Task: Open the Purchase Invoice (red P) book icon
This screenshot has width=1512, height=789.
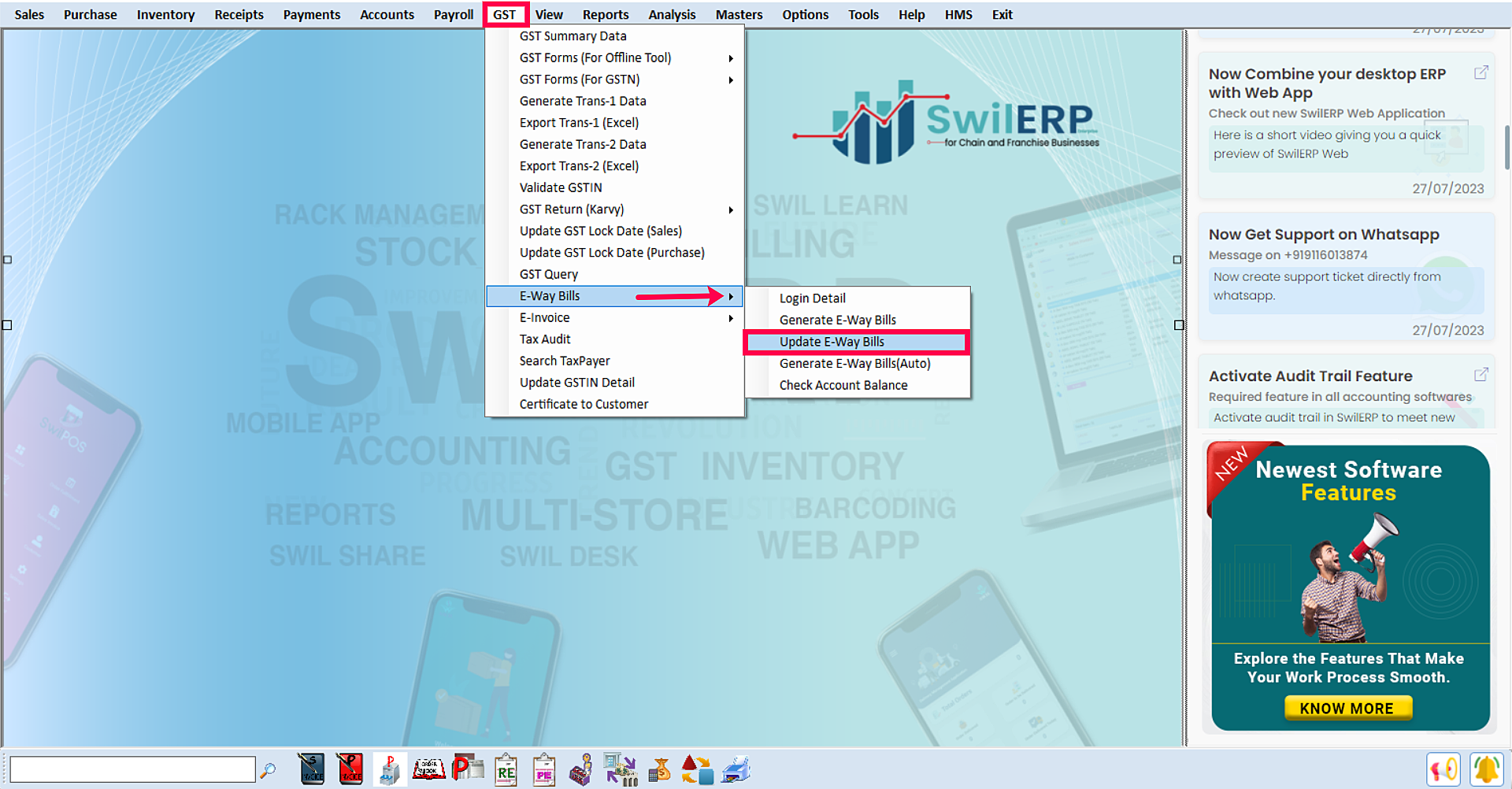Action: click(350, 769)
